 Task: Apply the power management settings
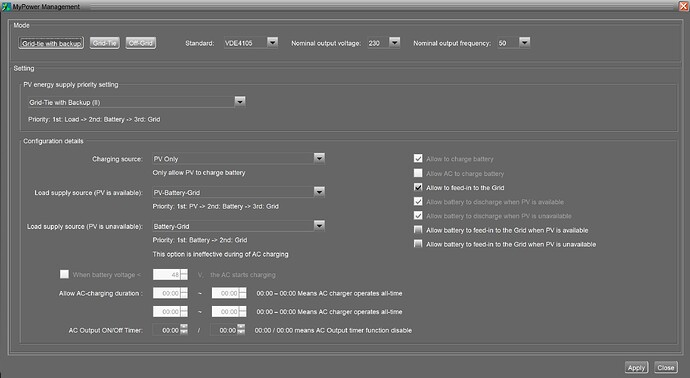636,367
